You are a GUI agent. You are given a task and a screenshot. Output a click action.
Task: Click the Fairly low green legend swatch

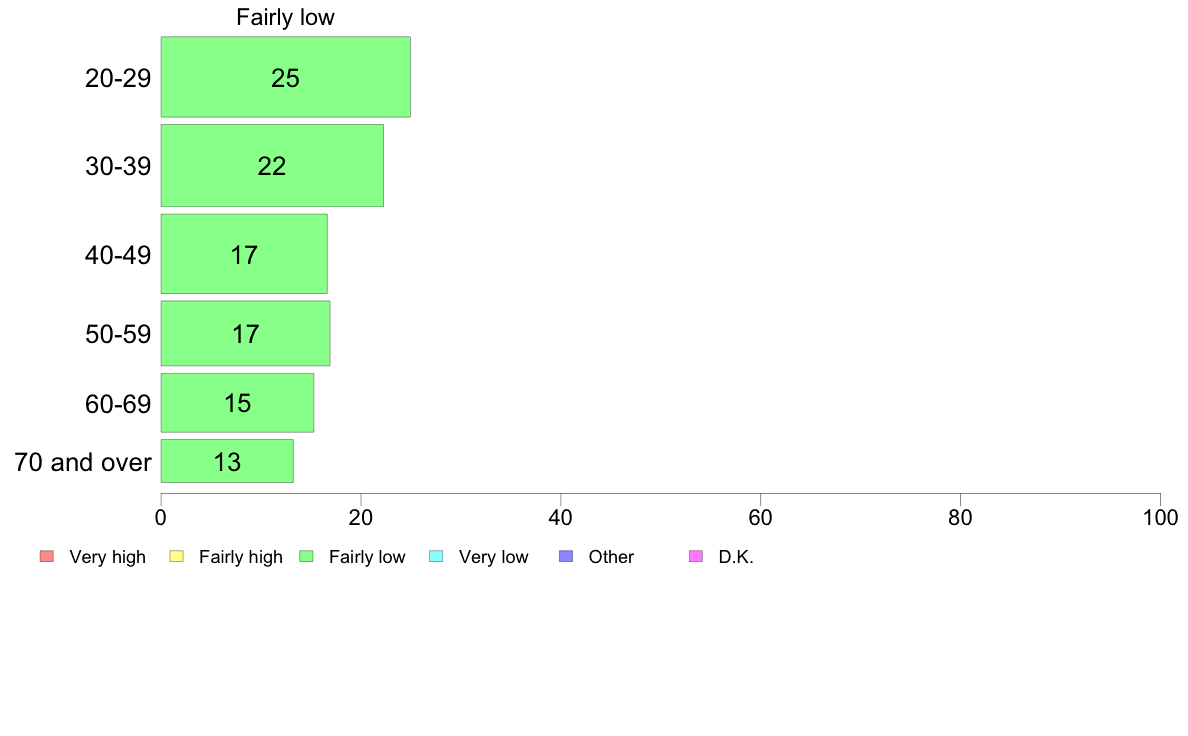[307, 556]
